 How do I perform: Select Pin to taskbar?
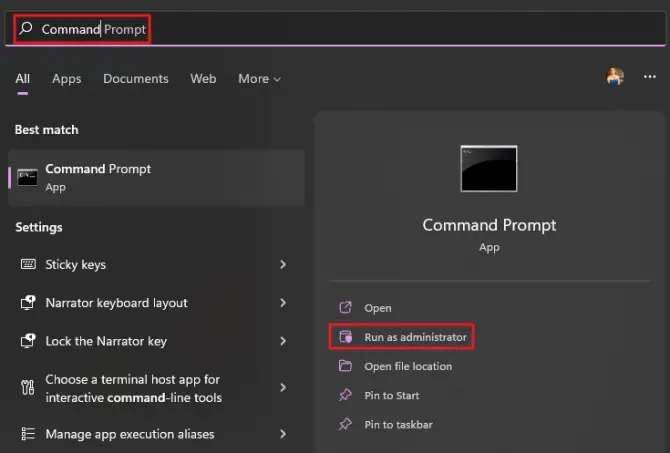pos(398,425)
